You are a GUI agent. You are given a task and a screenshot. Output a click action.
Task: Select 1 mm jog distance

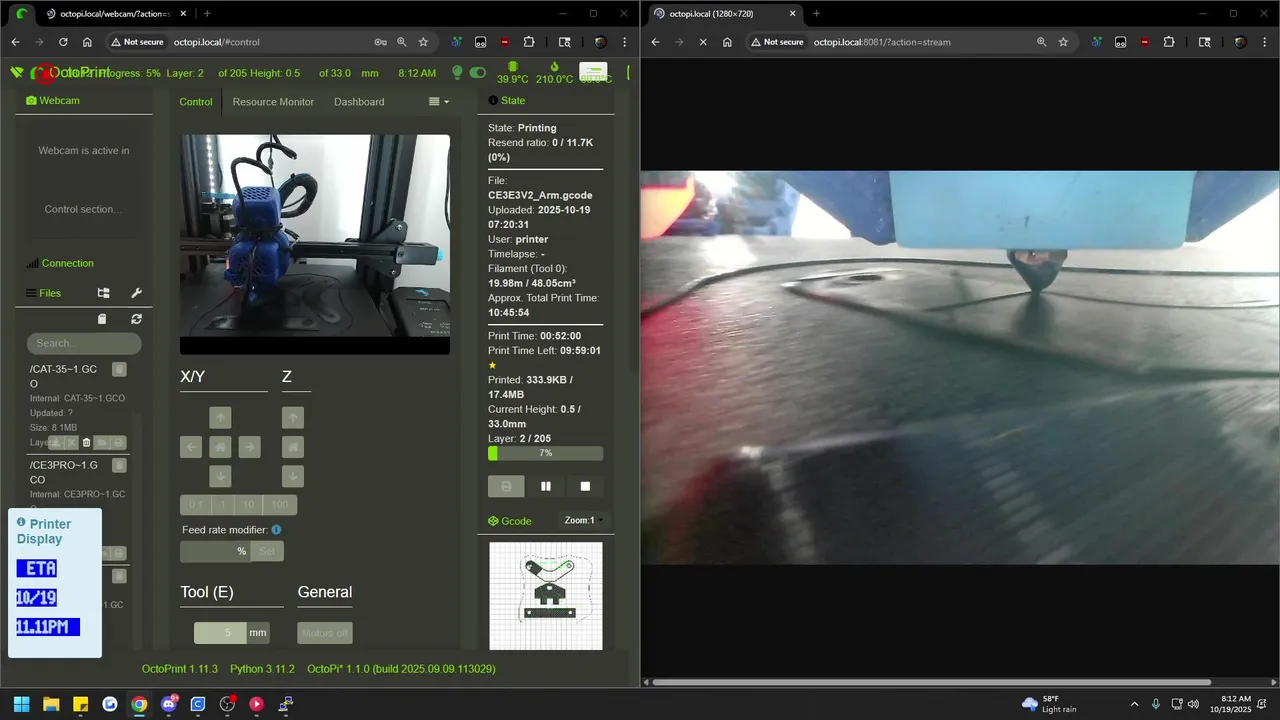coord(223,505)
